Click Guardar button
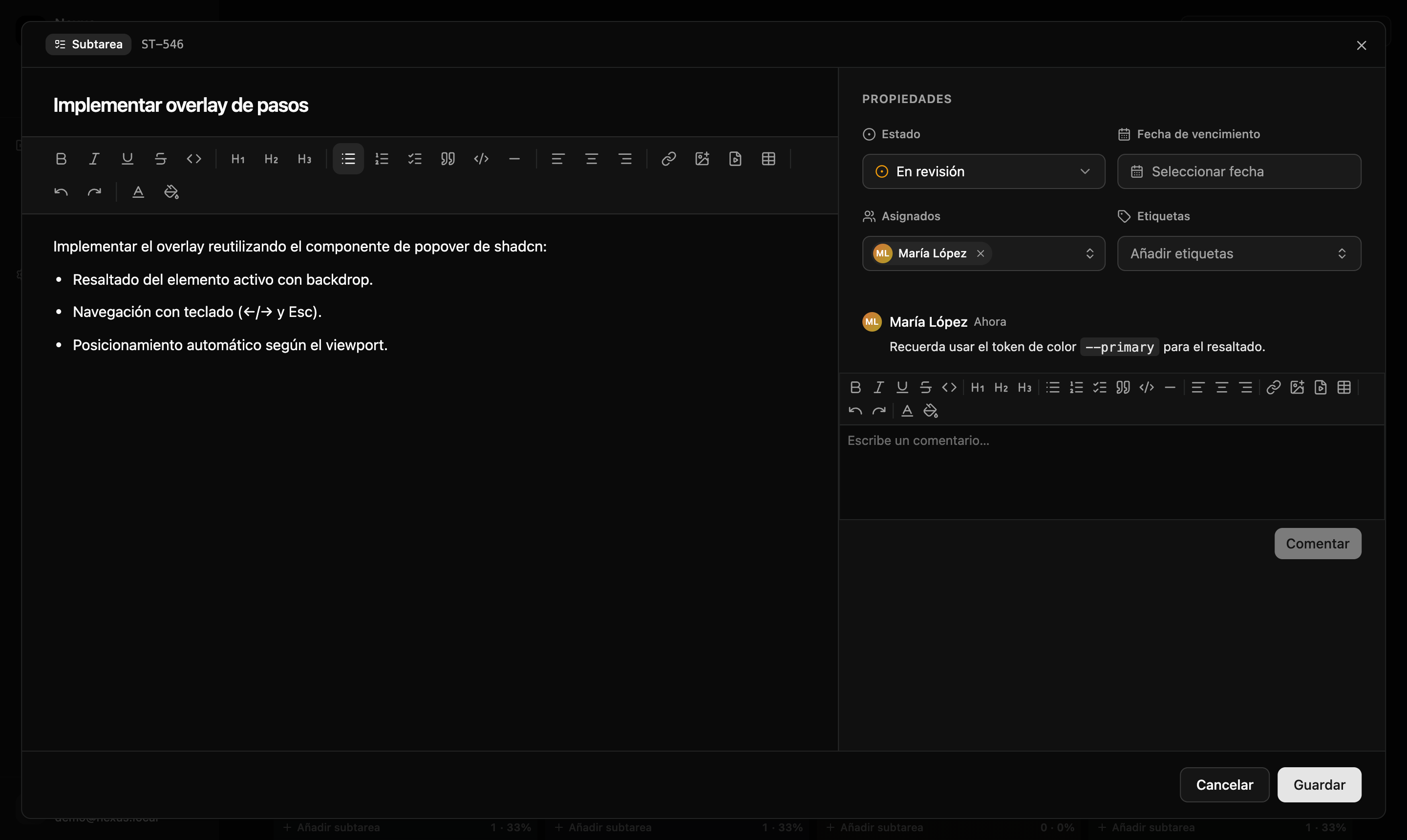The height and width of the screenshot is (840, 1407). [1320, 785]
